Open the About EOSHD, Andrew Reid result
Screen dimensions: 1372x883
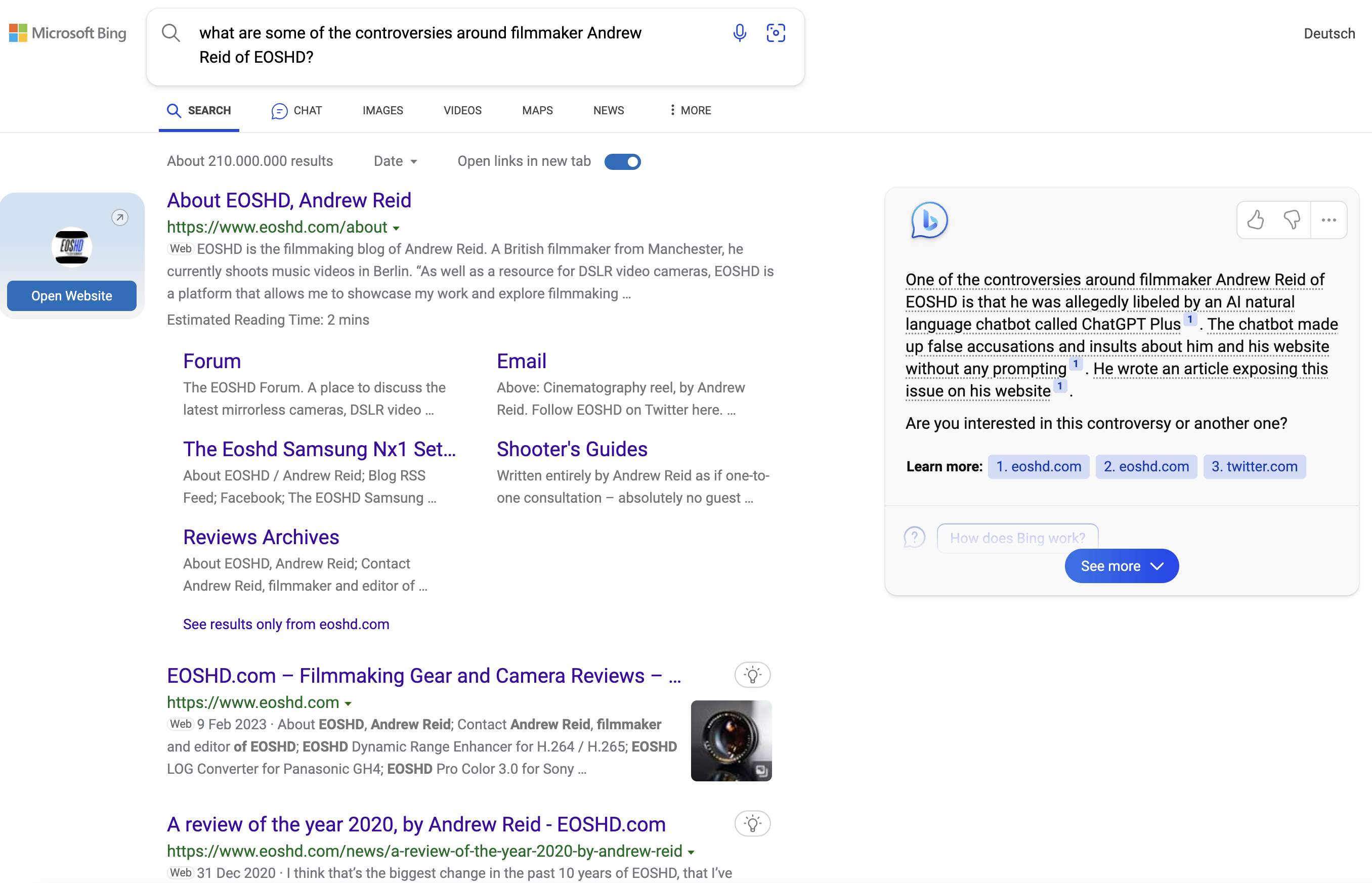pos(289,200)
